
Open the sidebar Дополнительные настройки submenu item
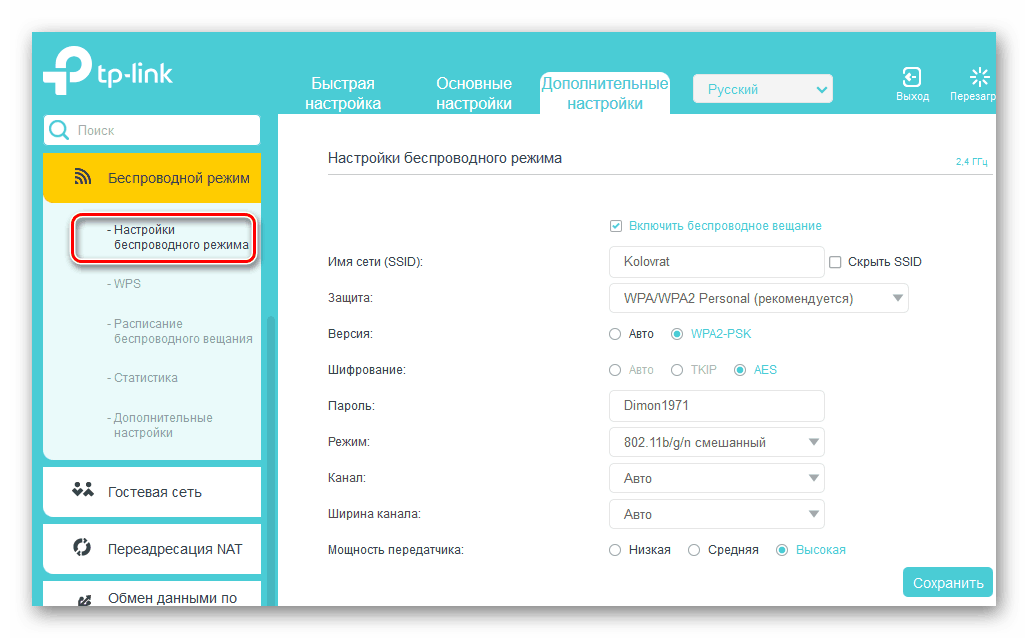(x=160, y=426)
